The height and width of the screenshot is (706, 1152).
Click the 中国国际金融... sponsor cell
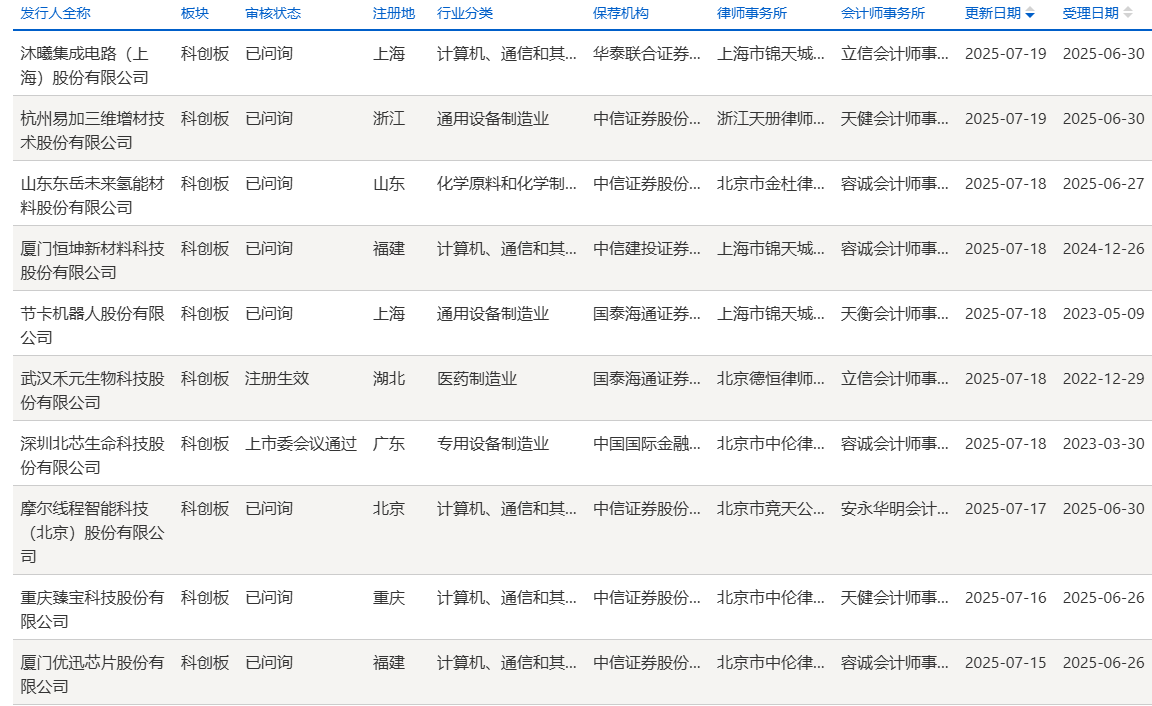click(x=647, y=444)
